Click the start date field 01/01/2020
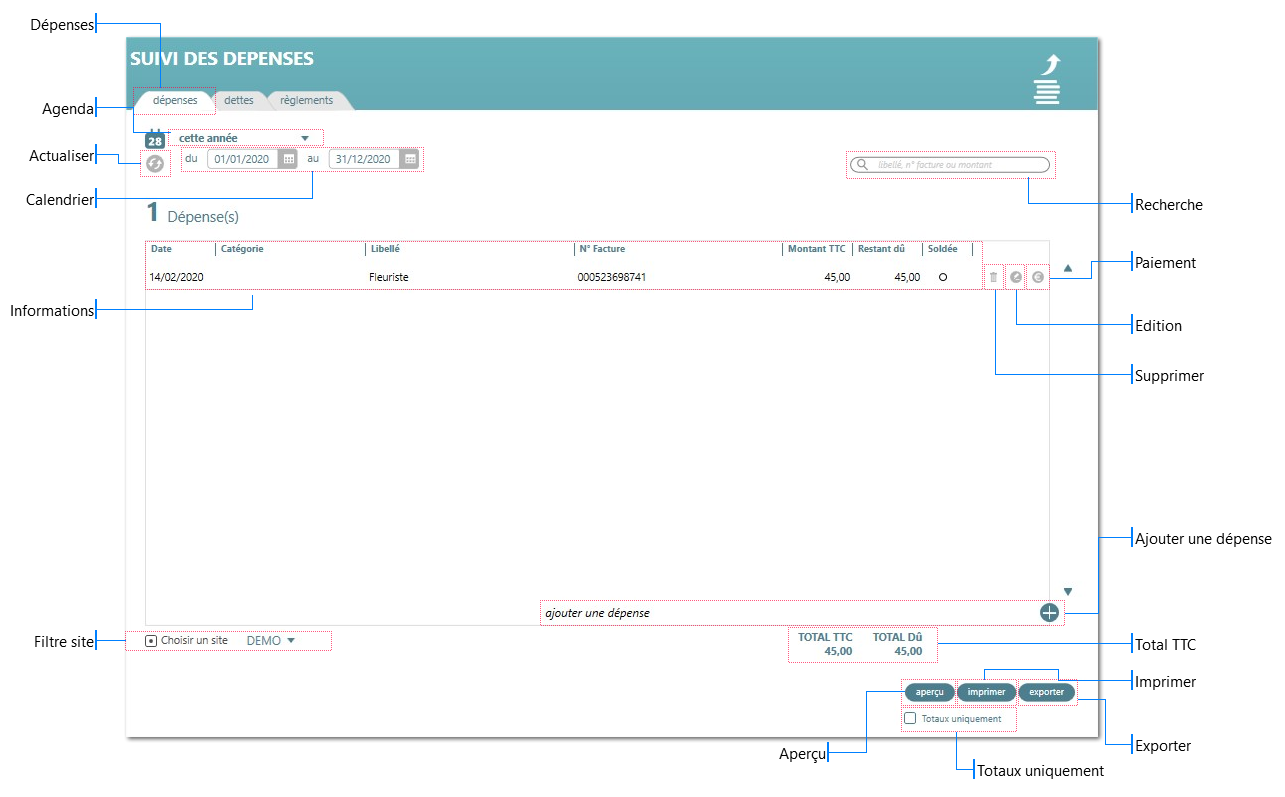1285x797 pixels. click(243, 159)
